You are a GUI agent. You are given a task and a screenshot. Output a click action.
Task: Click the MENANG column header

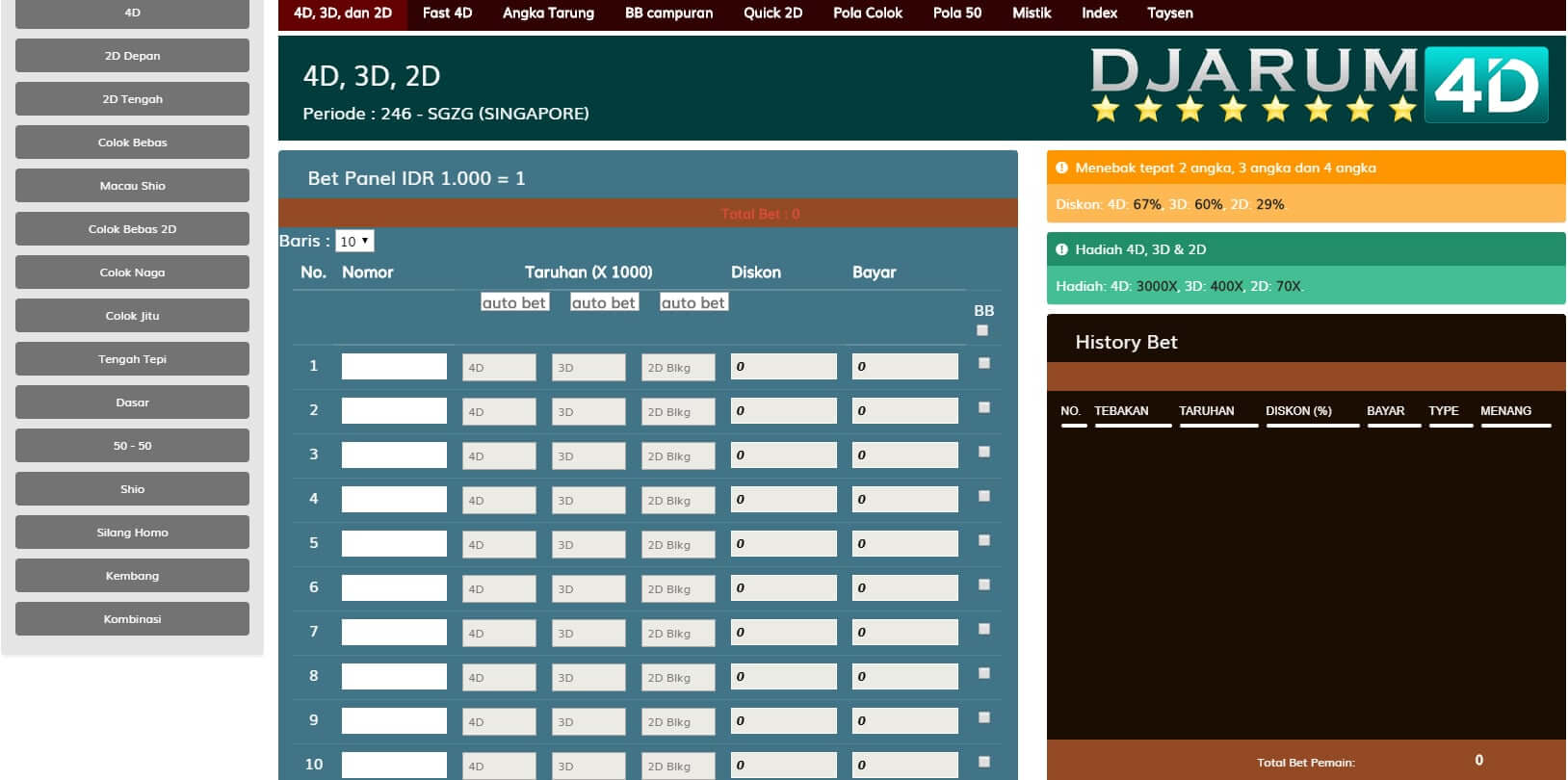[x=1505, y=410]
